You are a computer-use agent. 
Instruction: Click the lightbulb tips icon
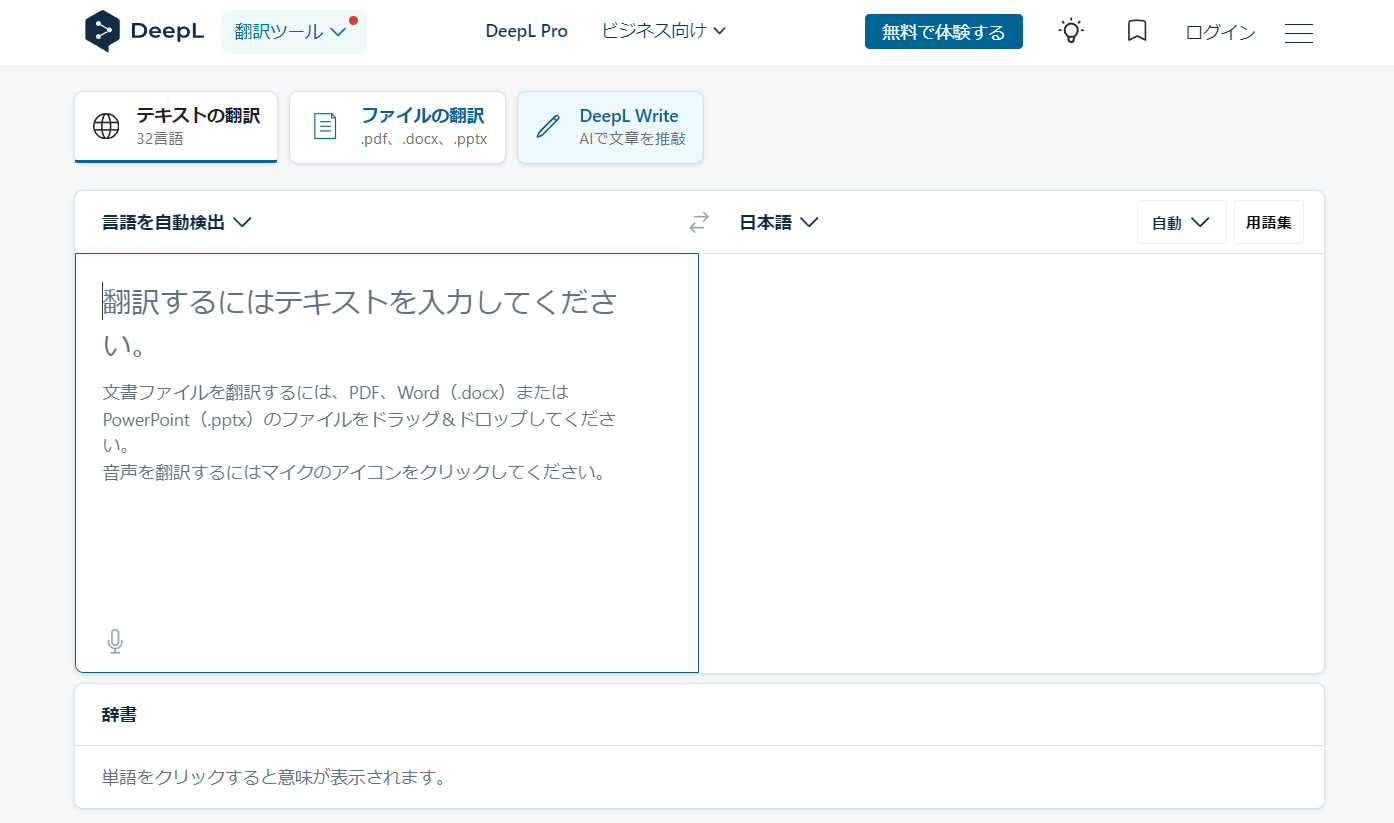1071,31
